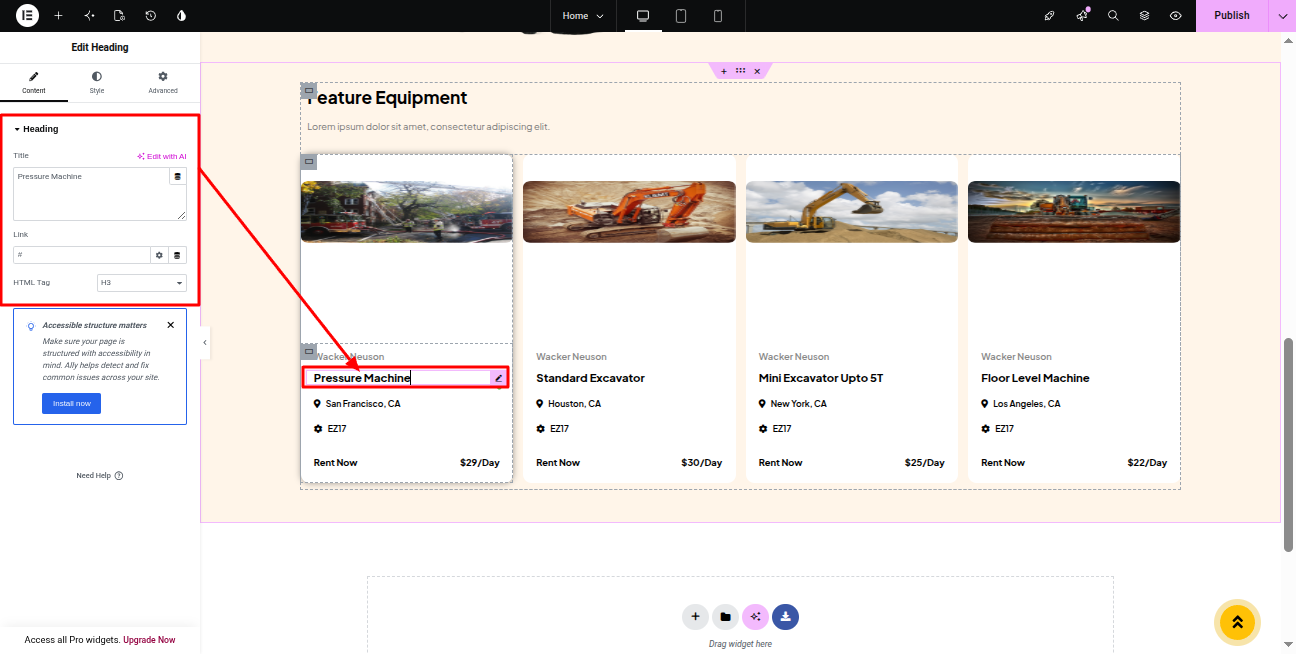Select the Pressure Machine card image
The image size is (1296, 654).
coord(406,211)
